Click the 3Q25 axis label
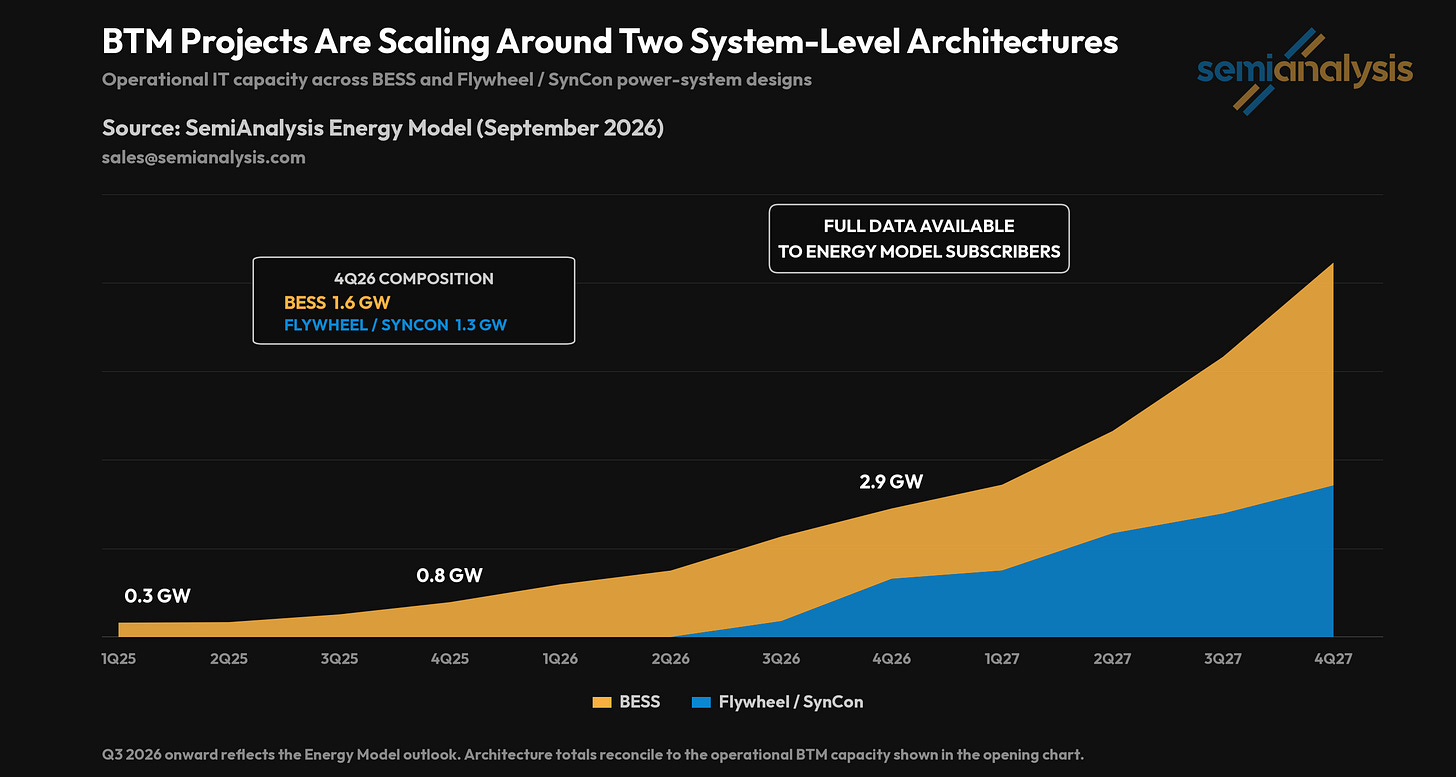 (339, 659)
